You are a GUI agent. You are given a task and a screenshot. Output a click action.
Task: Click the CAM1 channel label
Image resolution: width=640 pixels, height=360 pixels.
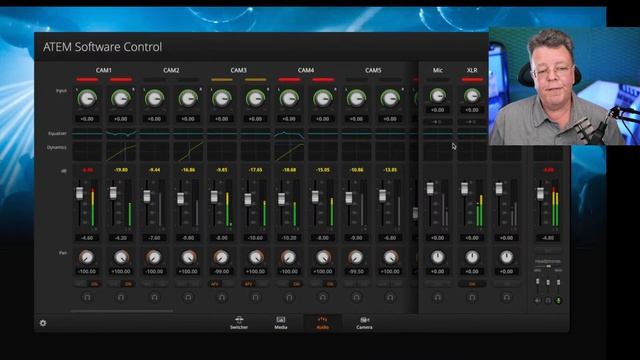(104, 70)
